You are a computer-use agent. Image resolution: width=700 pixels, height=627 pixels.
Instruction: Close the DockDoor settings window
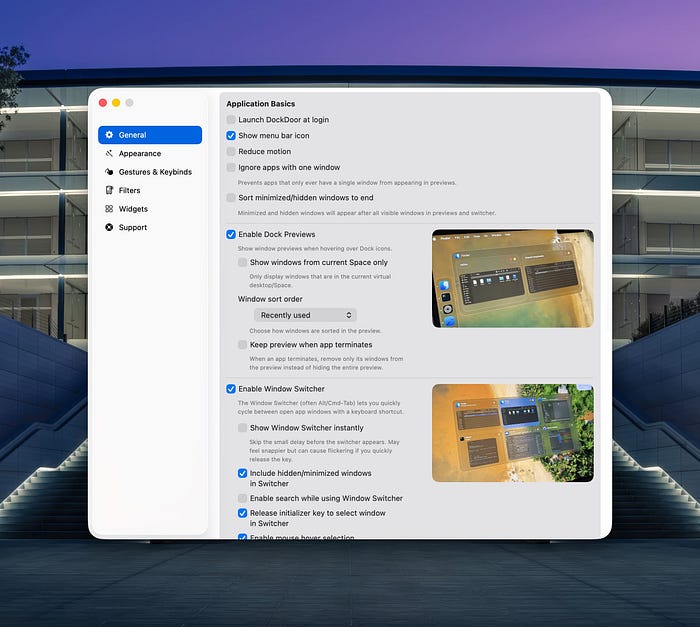click(x=103, y=103)
